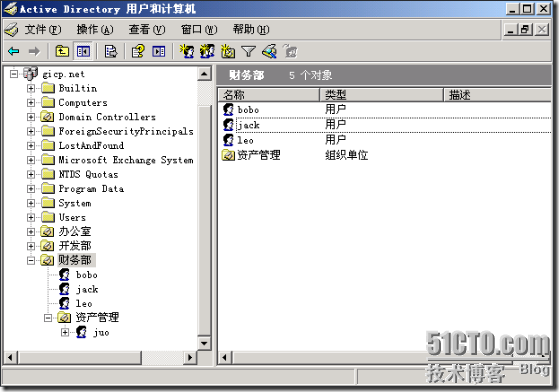The width and height of the screenshot is (559, 392).
Task: Sort by the 类型 column header
Action: (x=381, y=95)
